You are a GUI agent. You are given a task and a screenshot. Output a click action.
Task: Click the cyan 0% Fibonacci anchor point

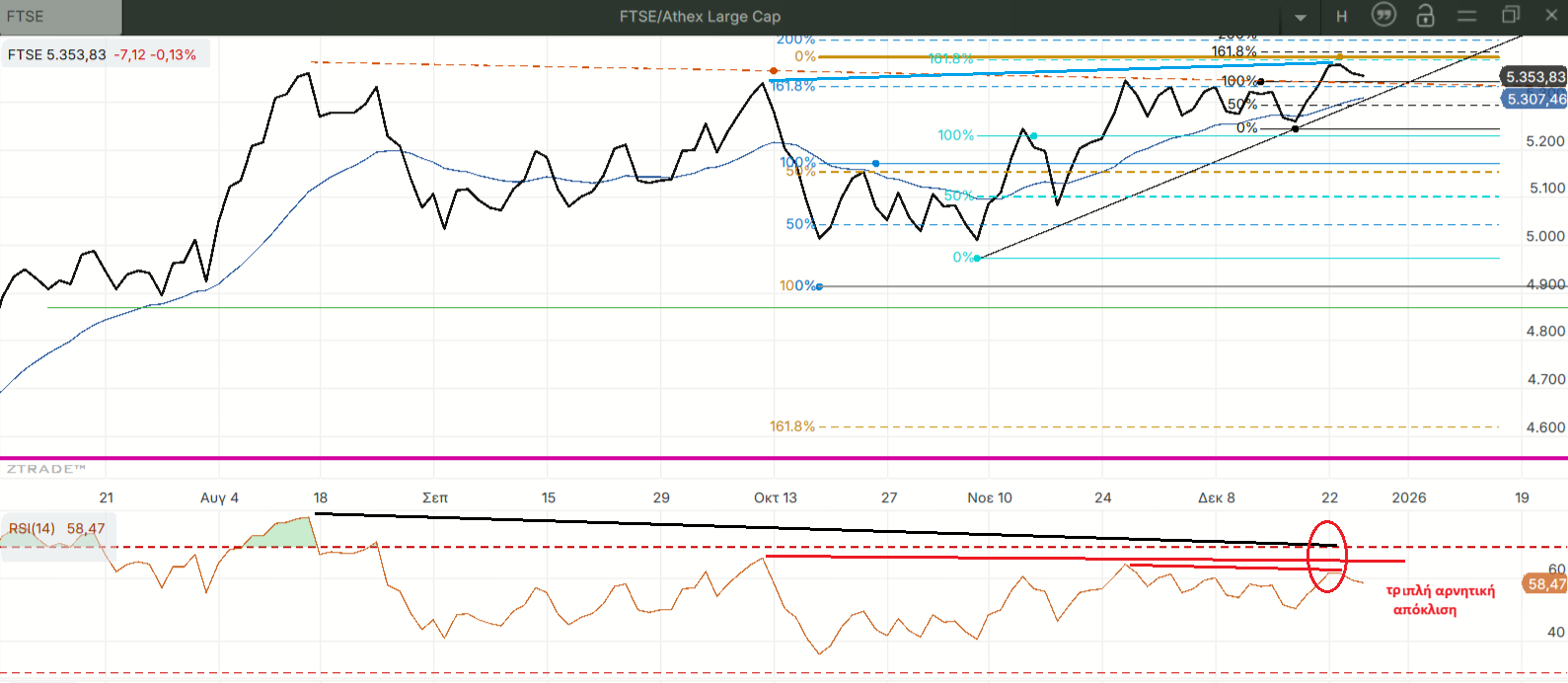pyautogui.click(x=977, y=258)
